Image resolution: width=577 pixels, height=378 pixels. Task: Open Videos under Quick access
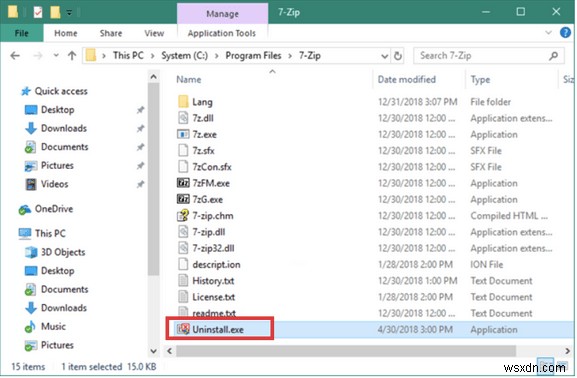click(x=54, y=184)
